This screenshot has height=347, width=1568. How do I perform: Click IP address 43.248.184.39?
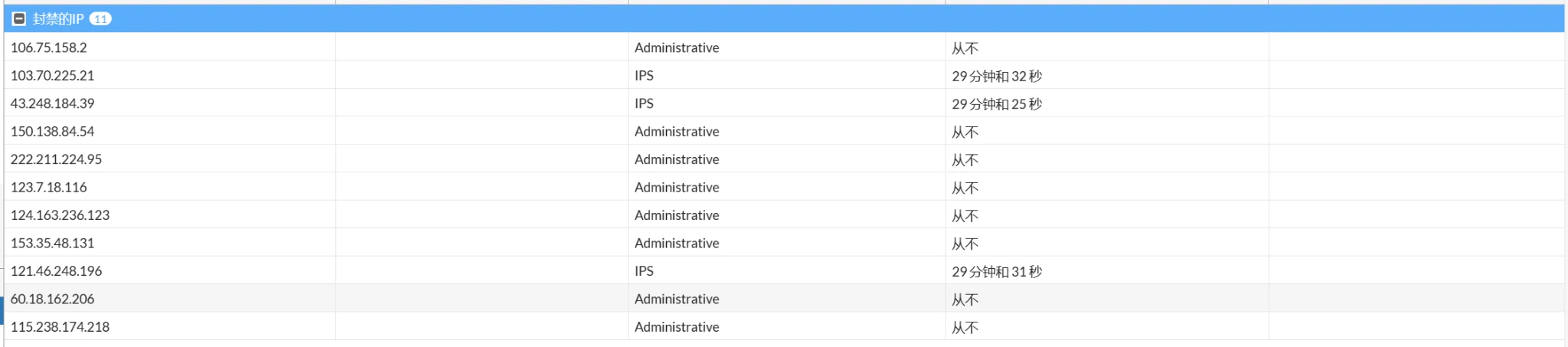(53, 103)
